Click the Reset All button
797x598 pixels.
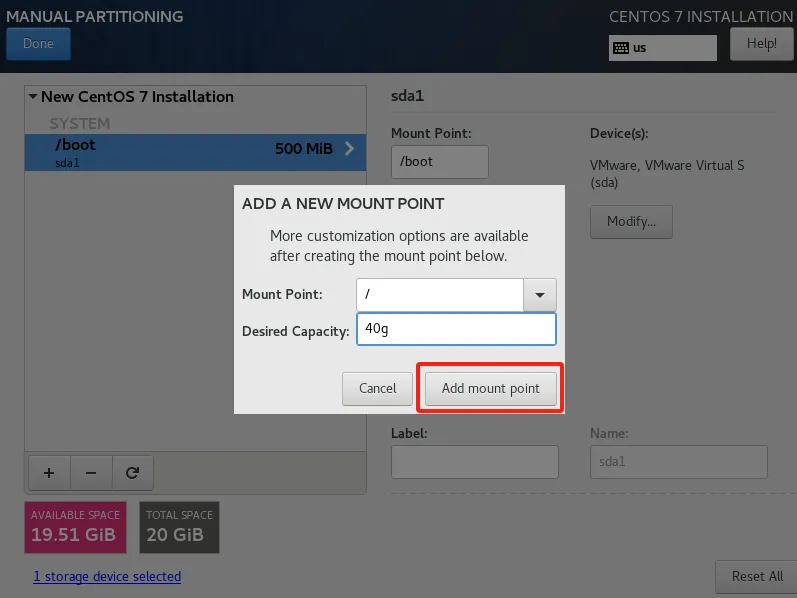coord(756,576)
